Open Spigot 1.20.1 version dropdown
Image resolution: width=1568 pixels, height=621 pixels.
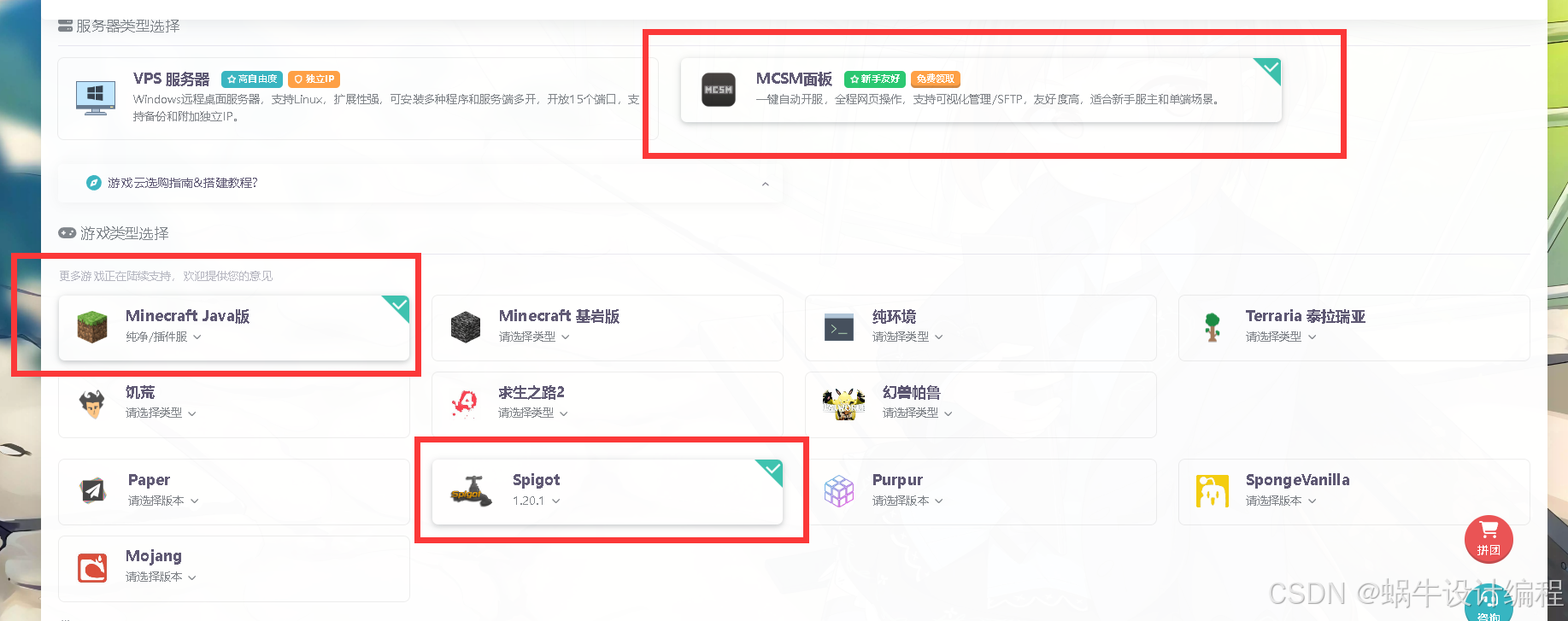click(537, 501)
